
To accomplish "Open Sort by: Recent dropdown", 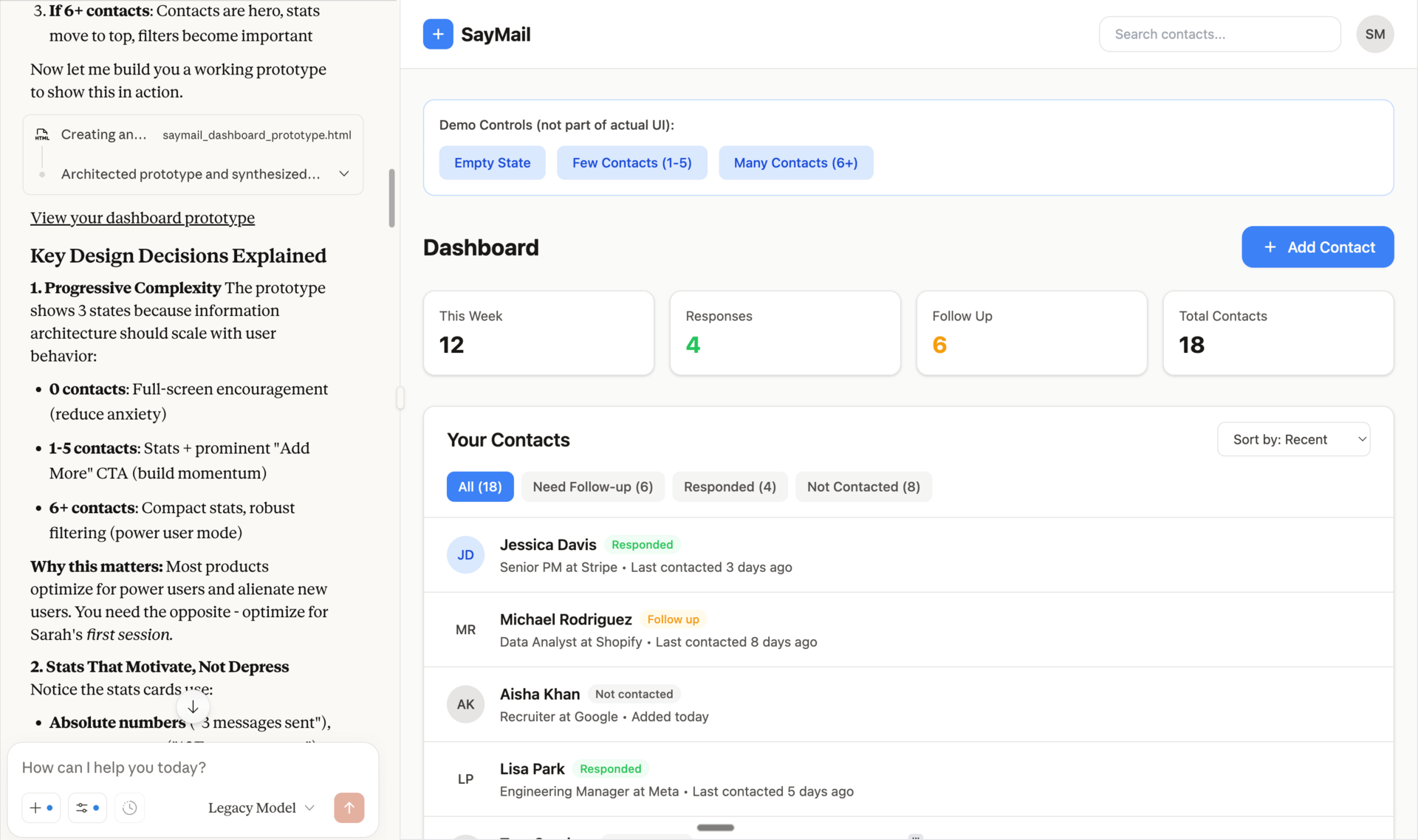I will tap(1293, 439).
